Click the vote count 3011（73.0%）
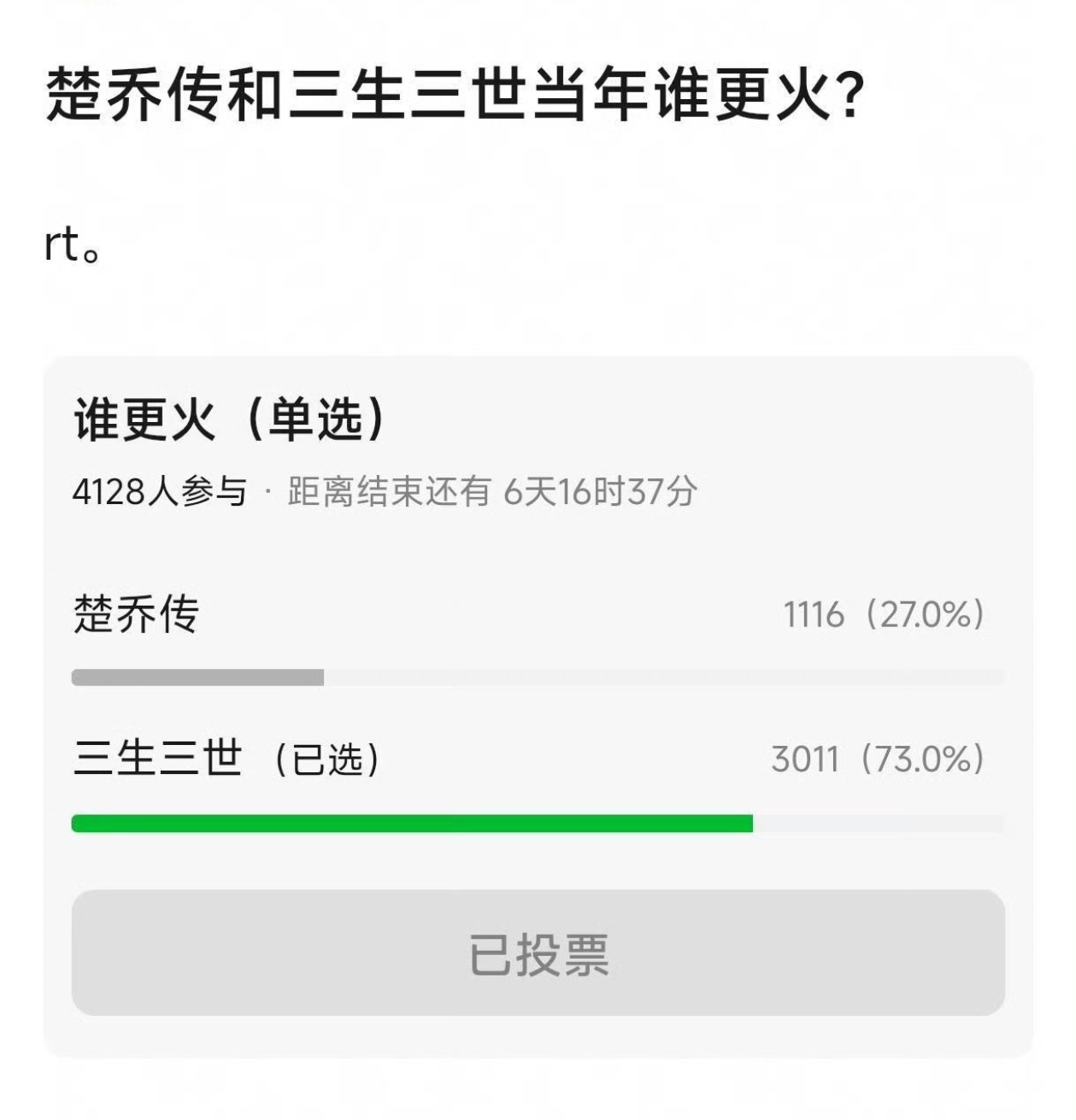Screen dimensions: 1076x1120 (879, 758)
